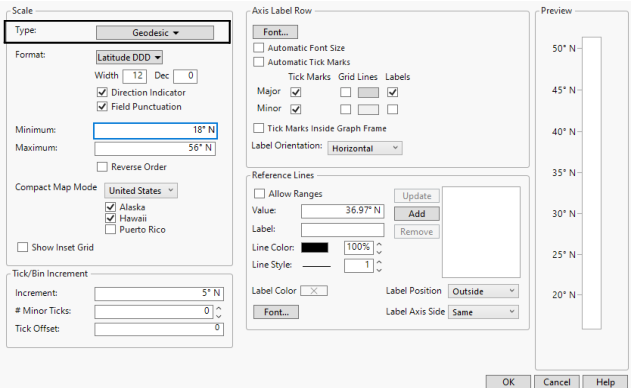Click the reference lines list box

point(481,232)
